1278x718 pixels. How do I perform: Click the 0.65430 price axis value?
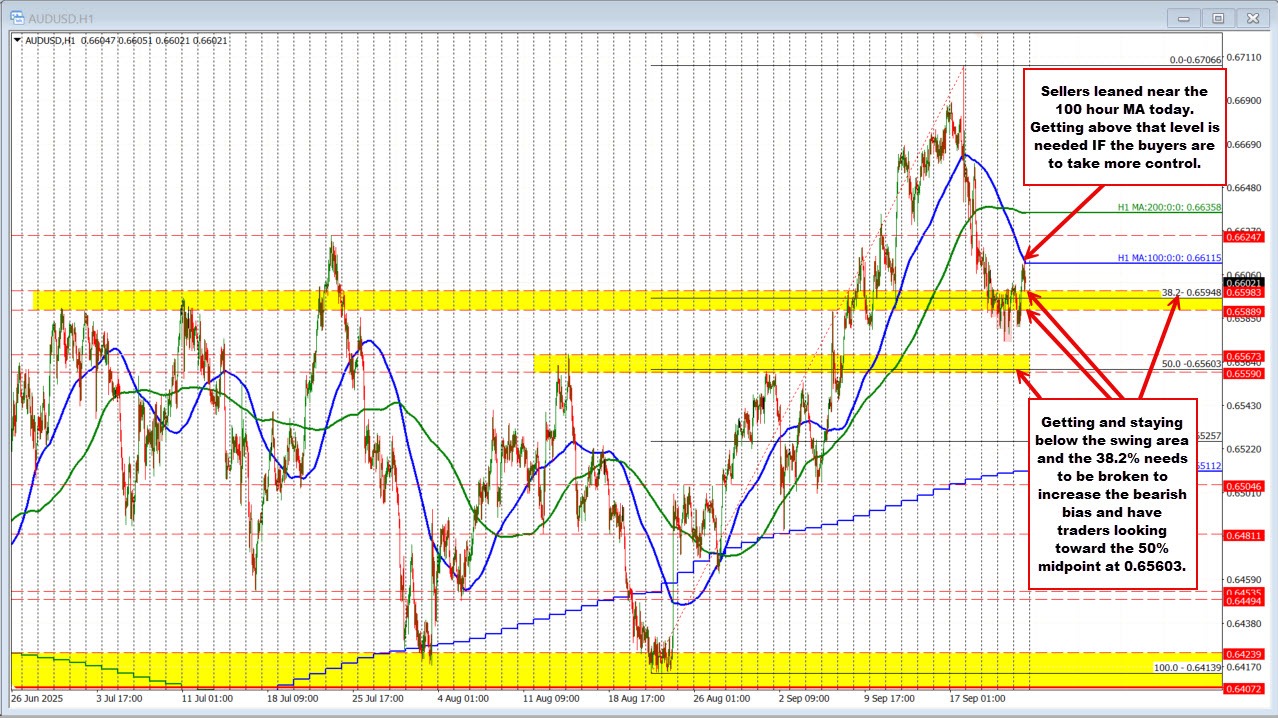pyautogui.click(x=1245, y=405)
